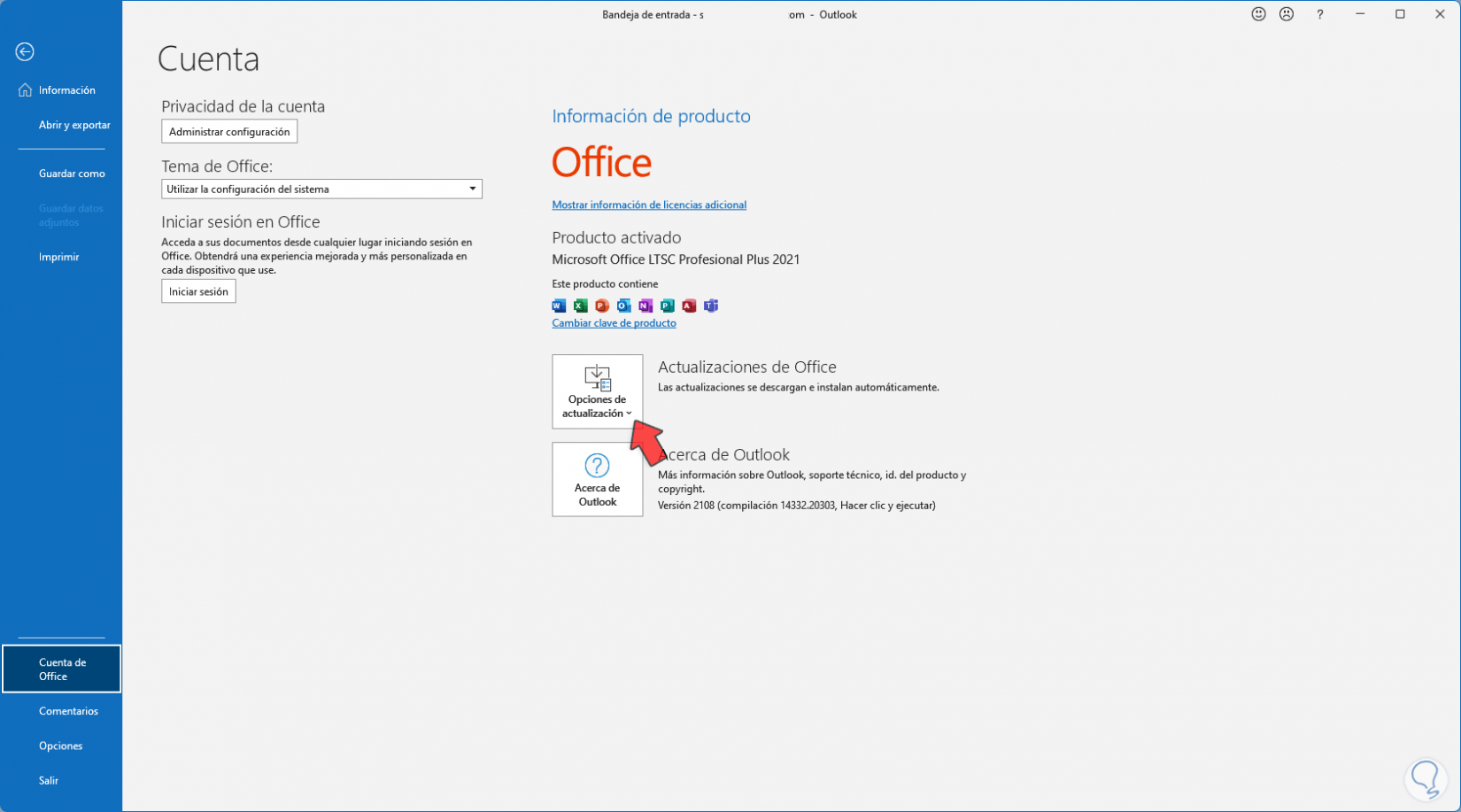The image size is (1461, 812).
Task: Click the Administrar configuración button
Action: click(229, 132)
